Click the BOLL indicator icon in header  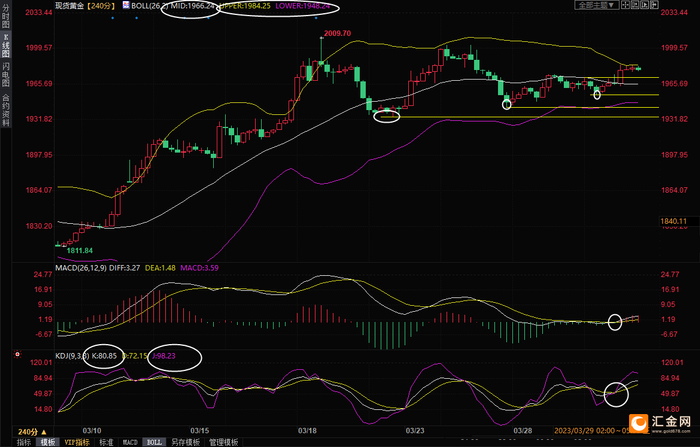pyautogui.click(x=126, y=5)
